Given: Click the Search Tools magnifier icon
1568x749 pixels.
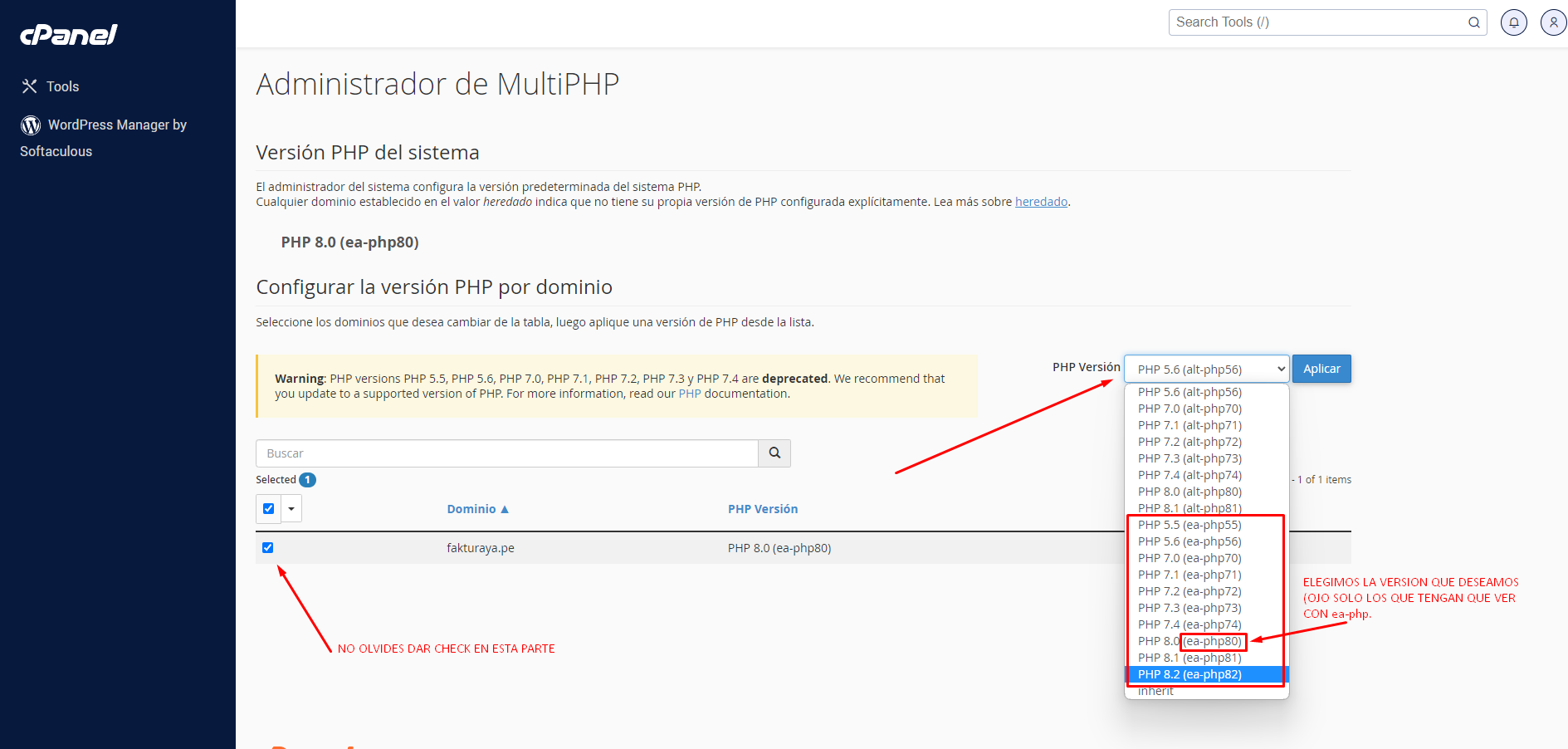Looking at the screenshot, I should click(1474, 22).
